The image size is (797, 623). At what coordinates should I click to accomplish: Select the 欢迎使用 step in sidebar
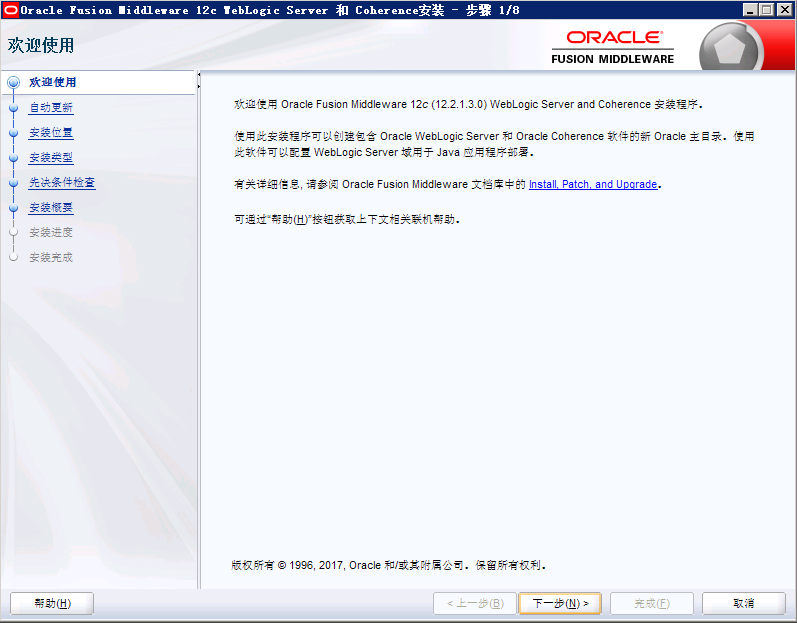pyautogui.click(x=52, y=82)
